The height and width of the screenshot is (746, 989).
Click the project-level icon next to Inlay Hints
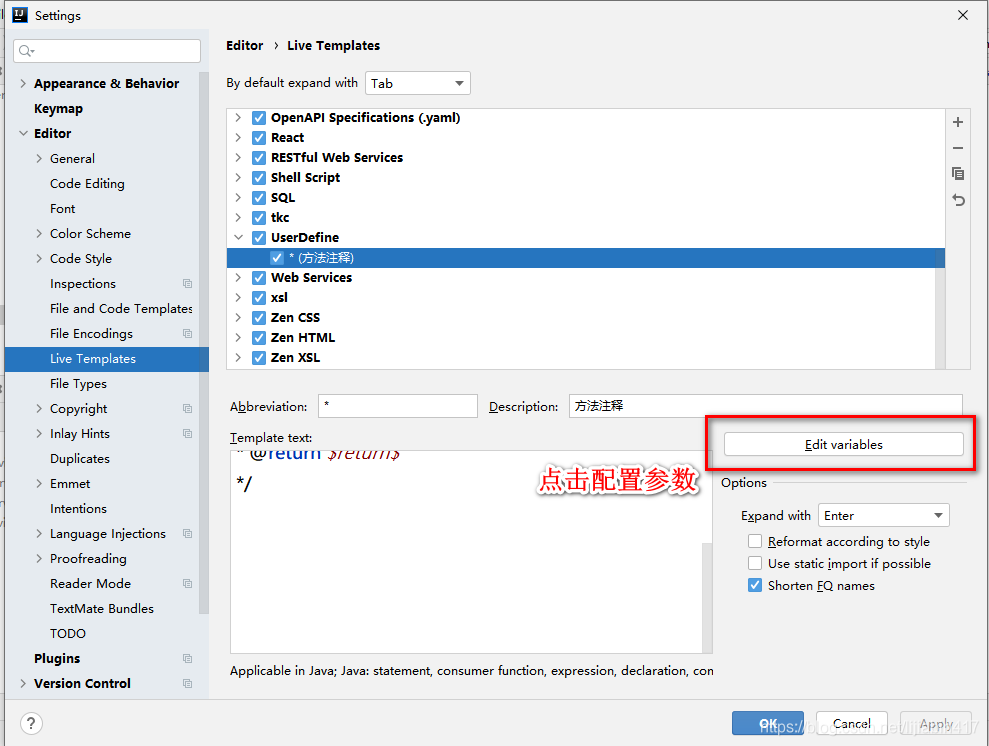(187, 434)
